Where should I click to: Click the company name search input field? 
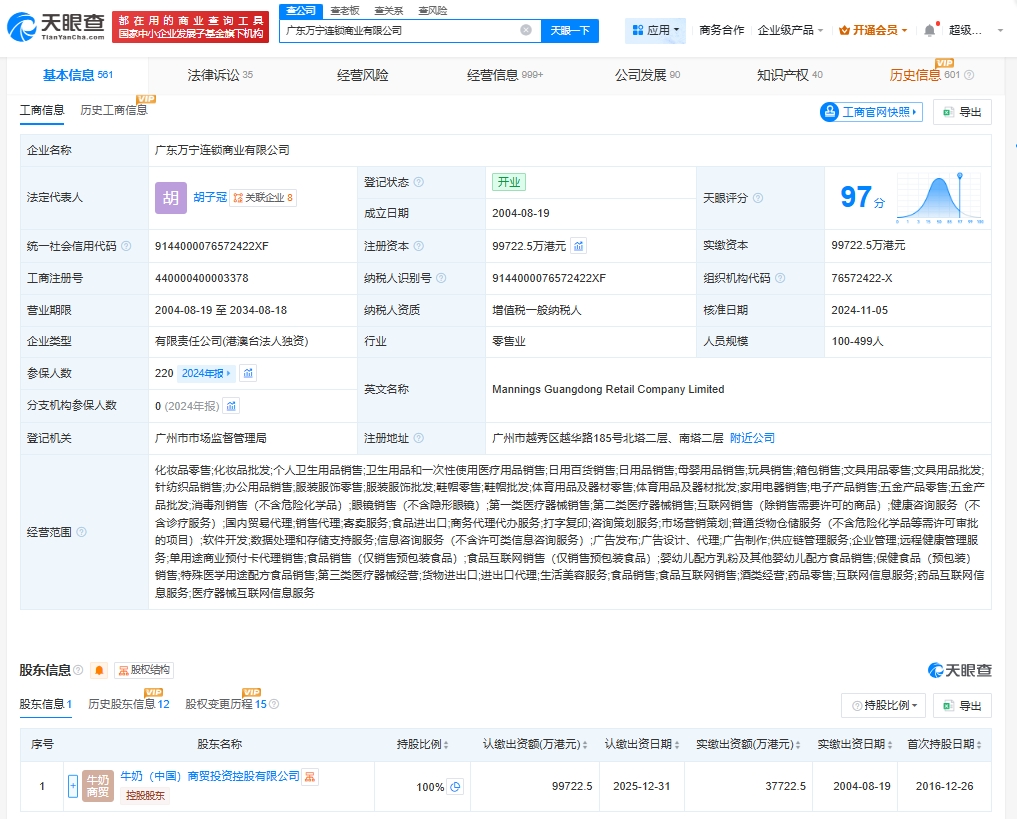pos(400,31)
